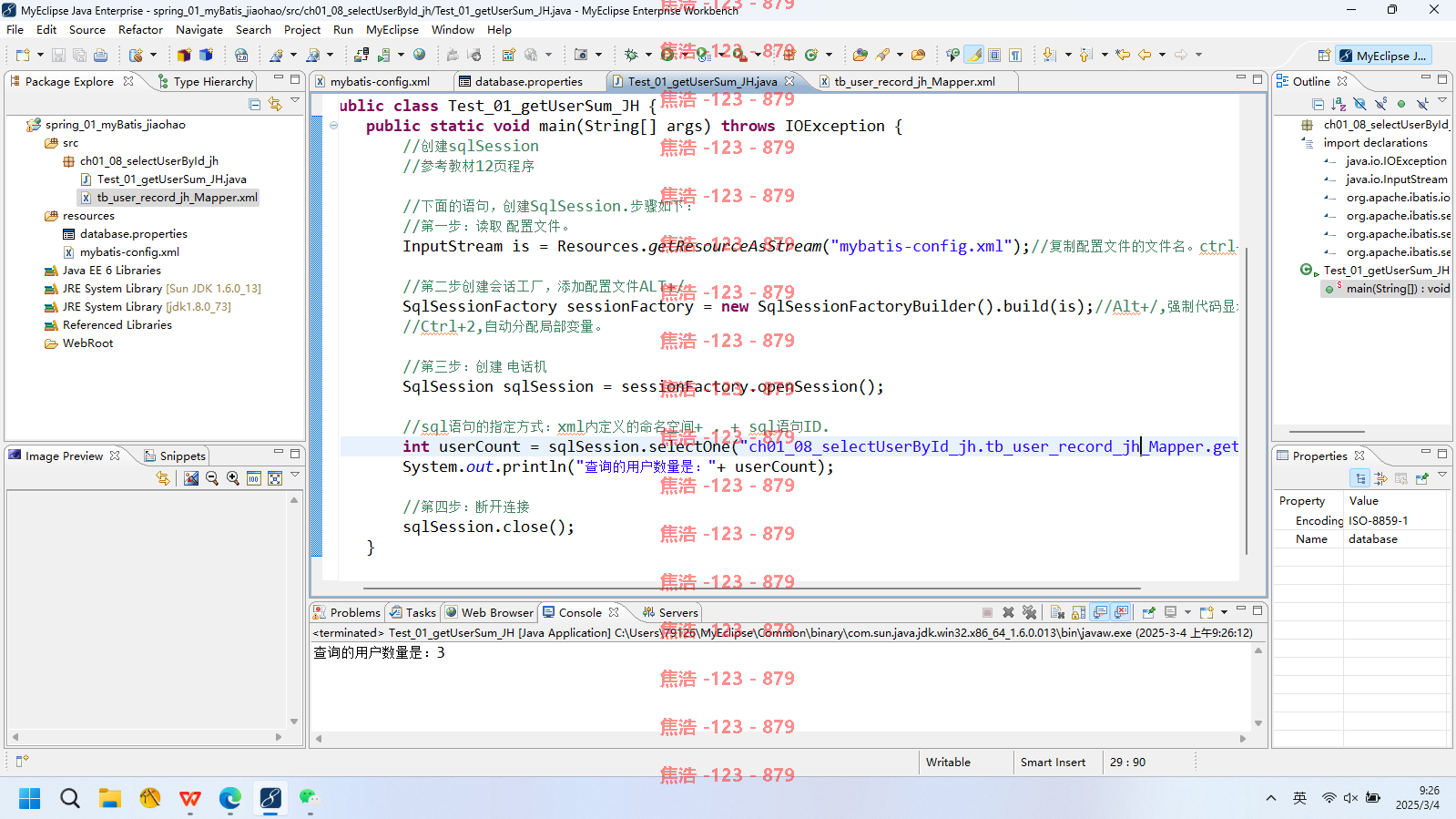The height and width of the screenshot is (819, 1456).
Task: Click the Back navigation arrow icon
Action: [1145, 55]
